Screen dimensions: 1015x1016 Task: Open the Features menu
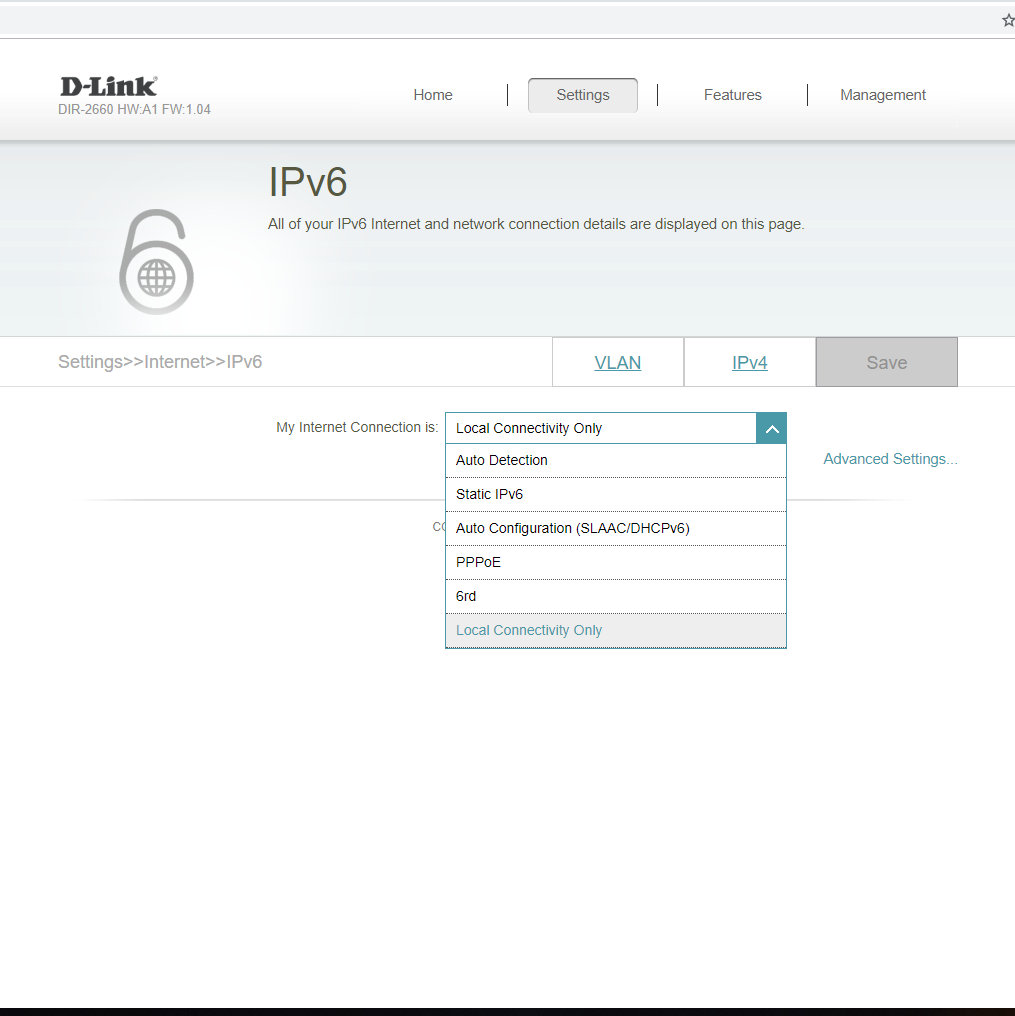click(x=732, y=95)
